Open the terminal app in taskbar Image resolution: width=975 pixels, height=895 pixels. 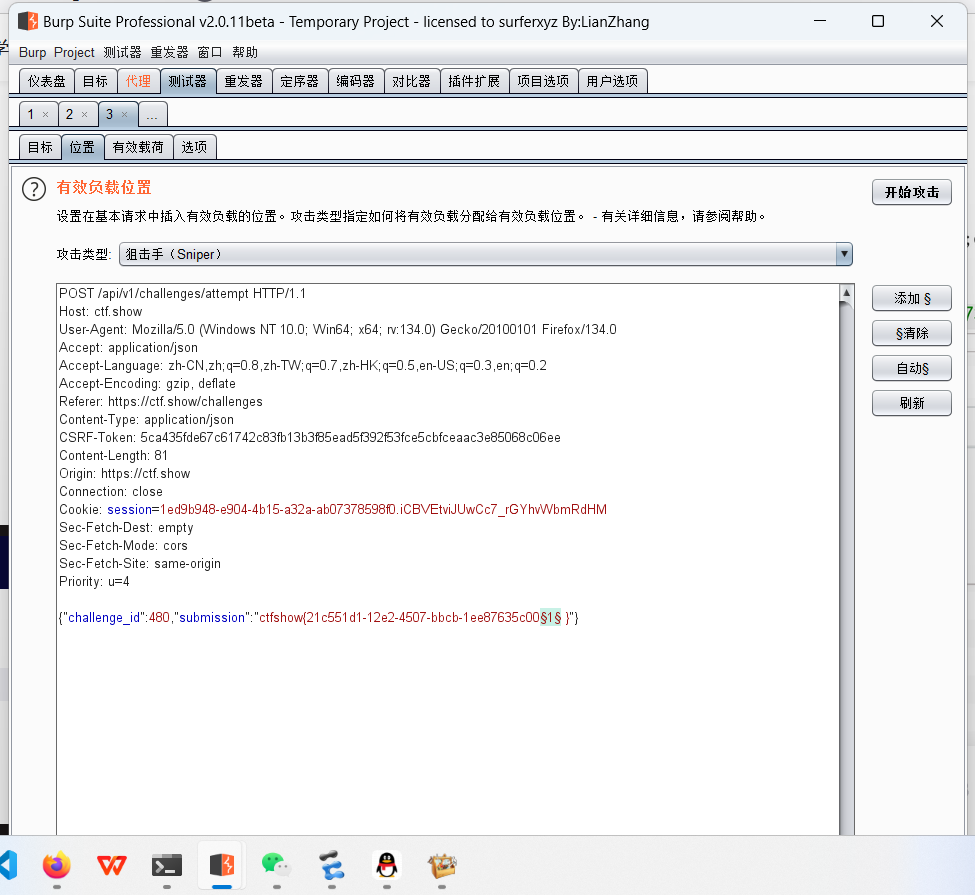click(x=167, y=865)
